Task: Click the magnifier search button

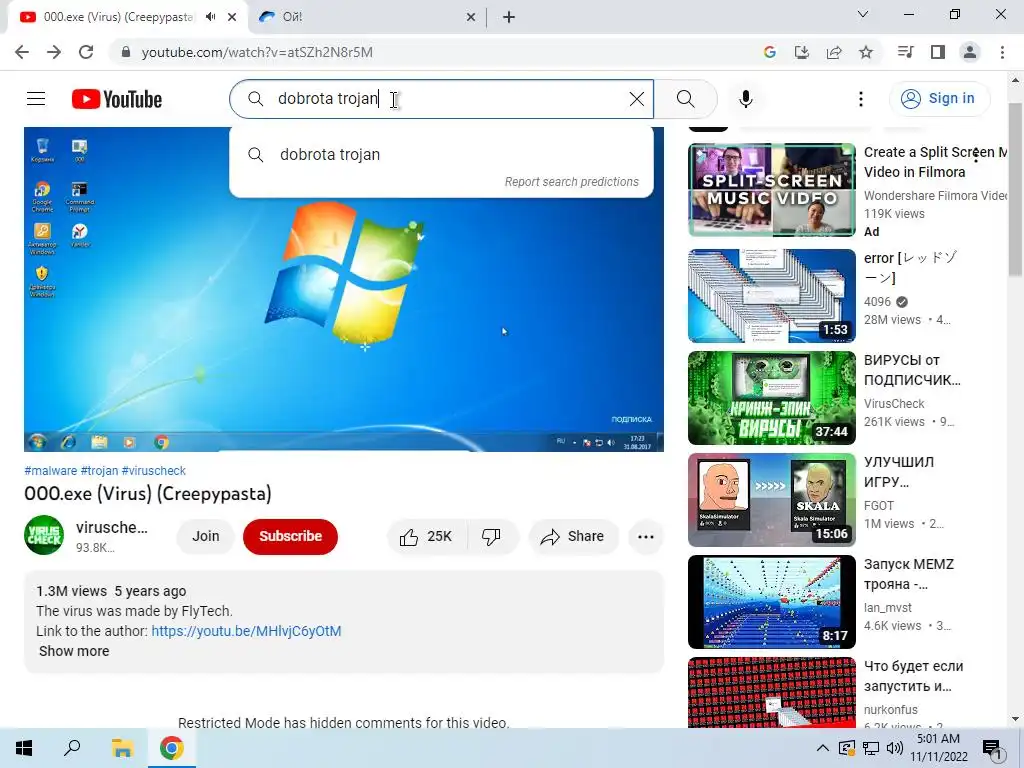Action: point(686,99)
